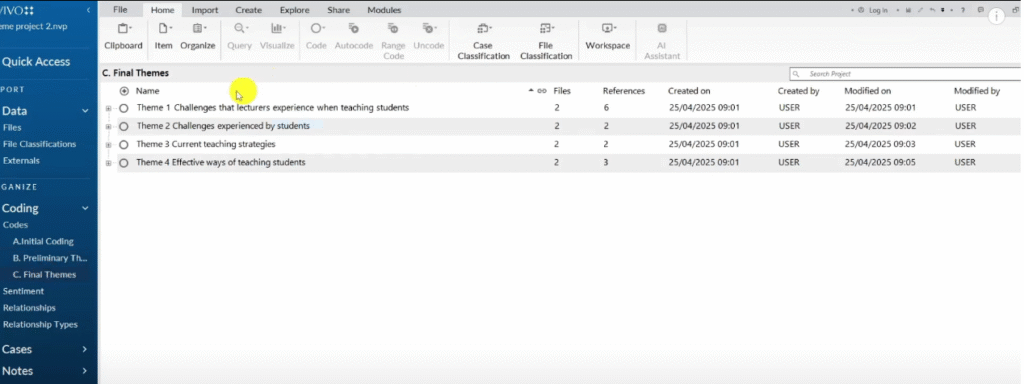Select the circle next to Theme 4 row
Viewport: 1024px width, 384px height.
pyautogui.click(x=123, y=163)
